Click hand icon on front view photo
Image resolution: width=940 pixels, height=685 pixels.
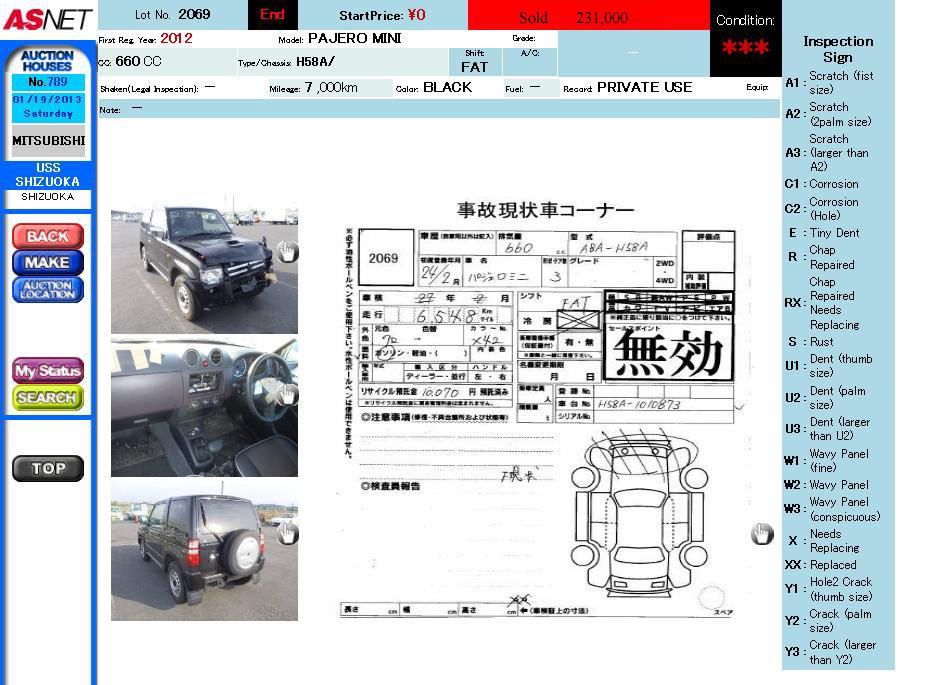click(x=287, y=252)
